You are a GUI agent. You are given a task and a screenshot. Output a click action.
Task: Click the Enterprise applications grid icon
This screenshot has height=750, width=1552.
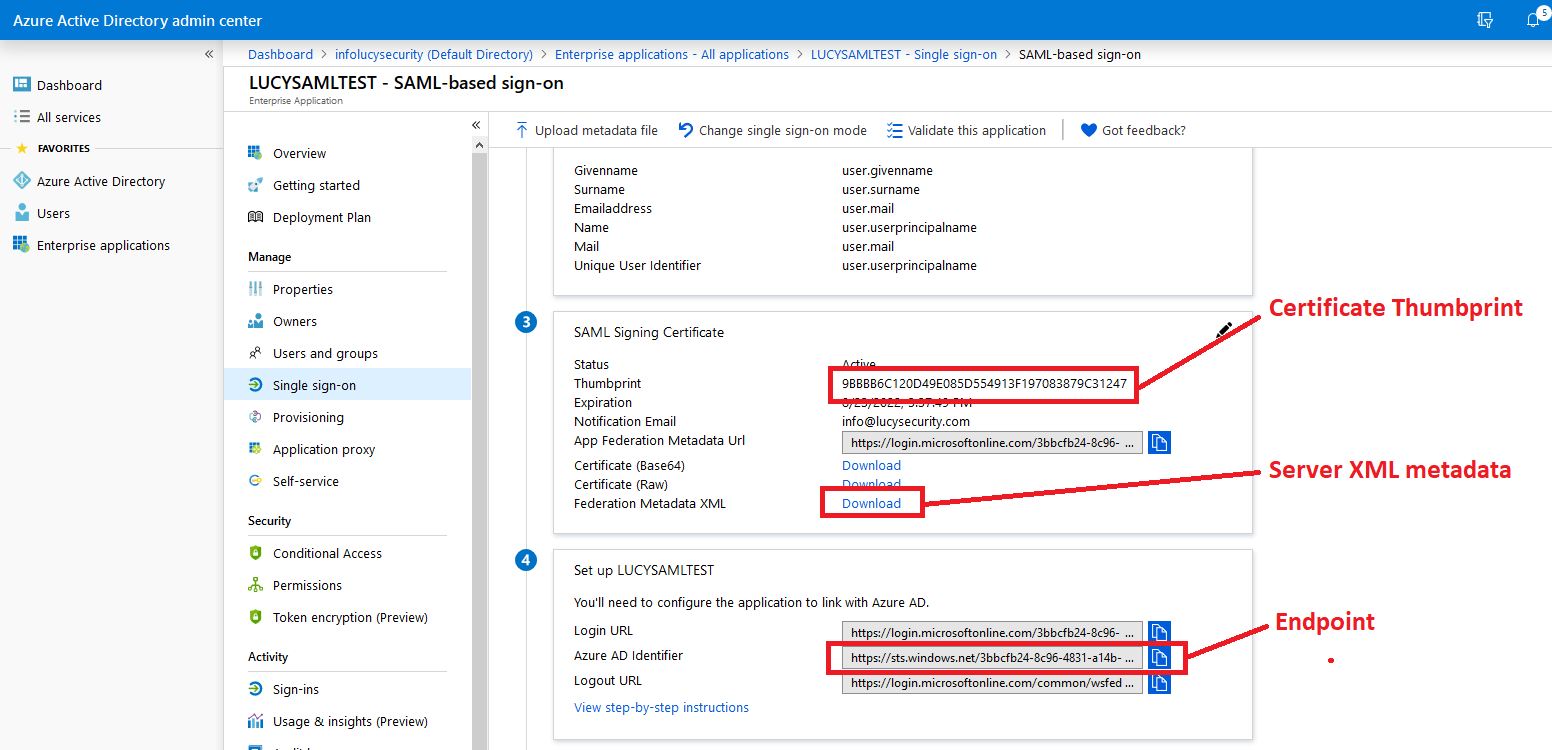click(21, 244)
